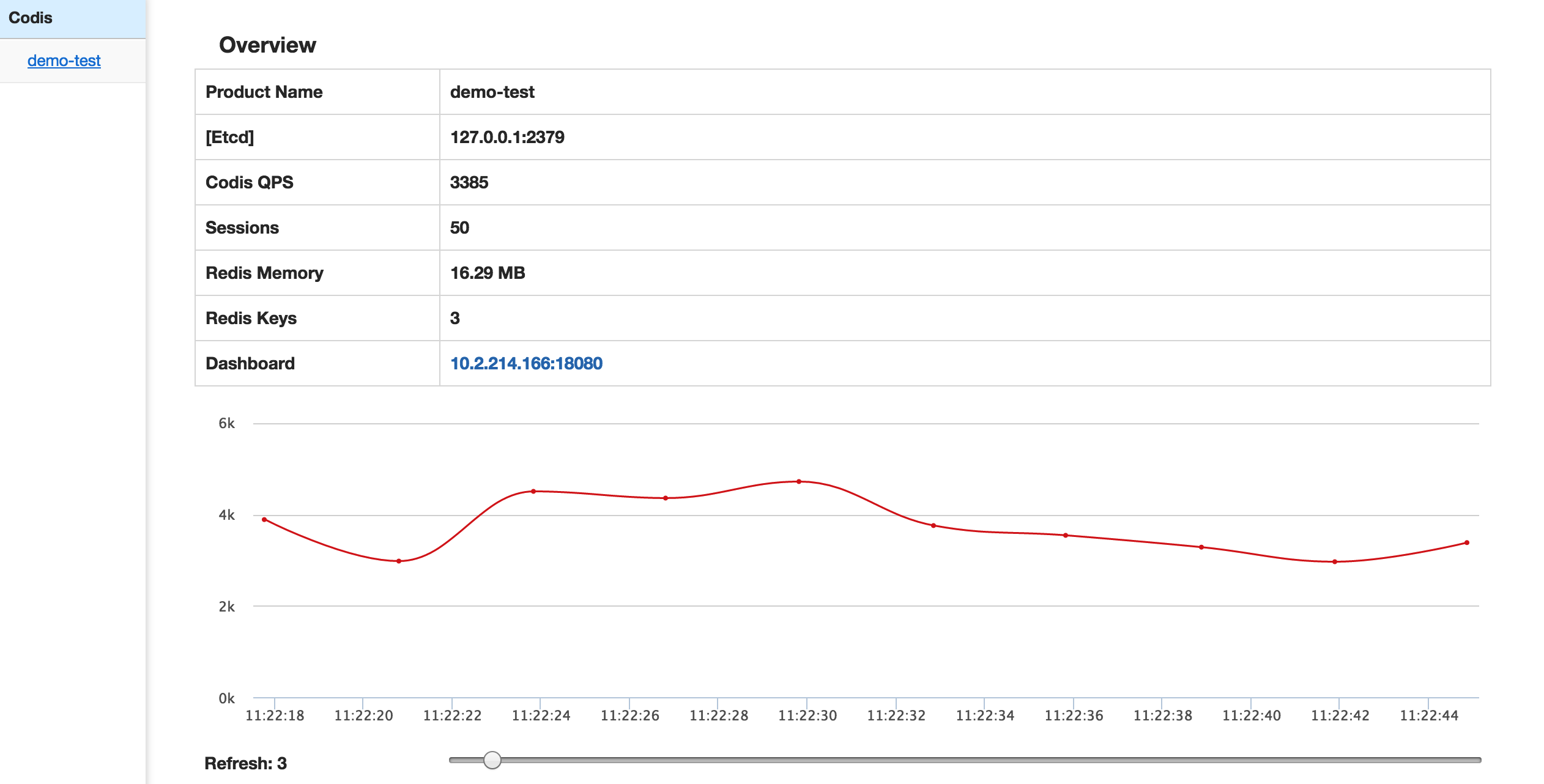Screen dimensions: 1544x784
Task: Click the Product Name row label
Action: coord(264,92)
